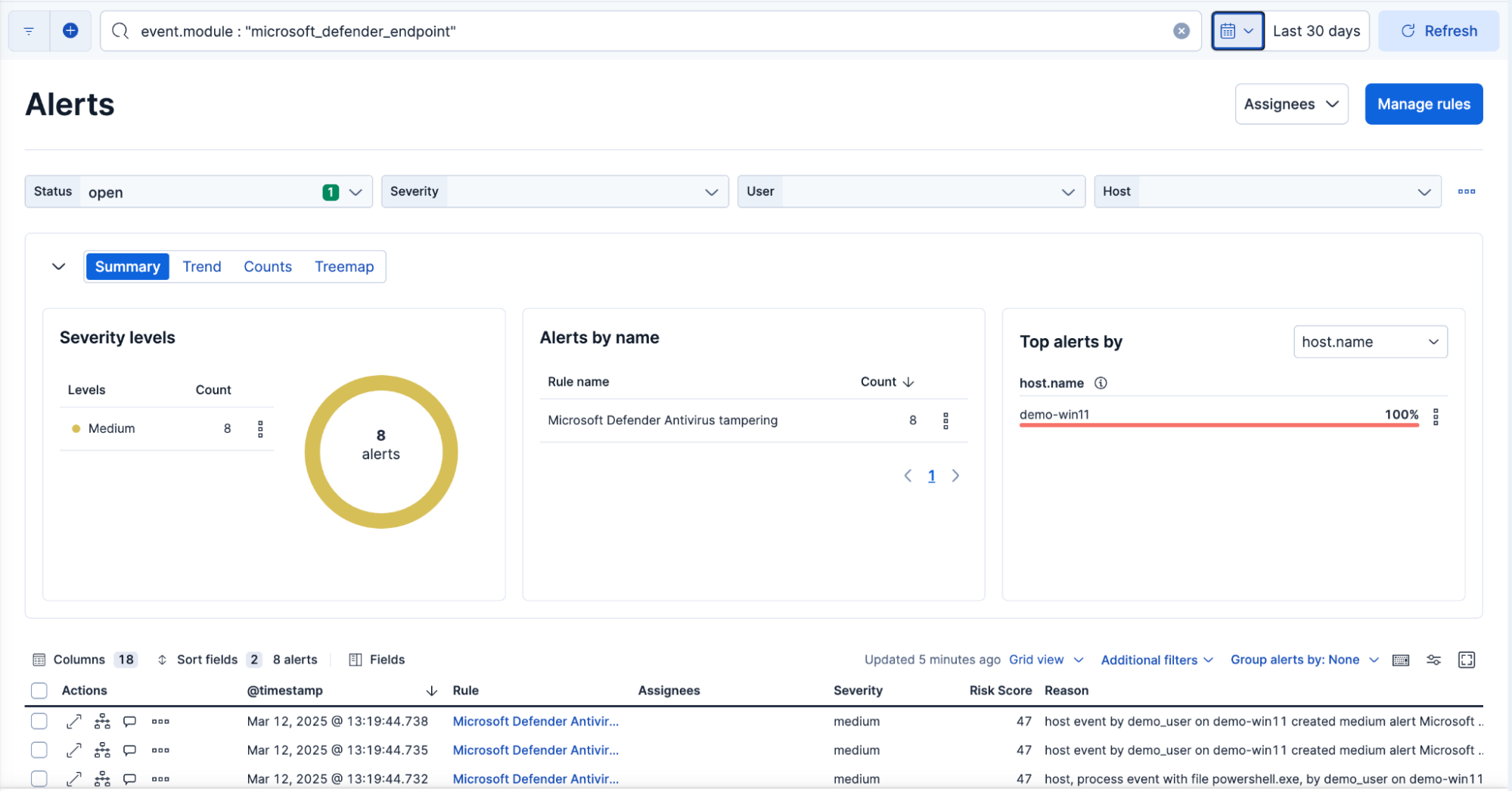The width and height of the screenshot is (1512, 792).
Task: Open Group alerts by None menu
Action: pyautogui.click(x=1304, y=660)
